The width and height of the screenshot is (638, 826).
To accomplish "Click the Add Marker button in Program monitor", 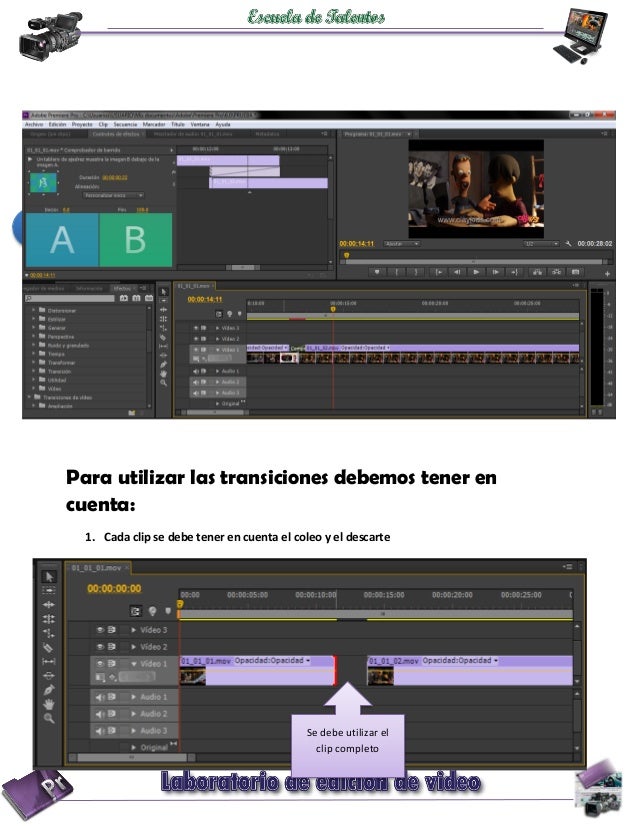I will [377, 272].
